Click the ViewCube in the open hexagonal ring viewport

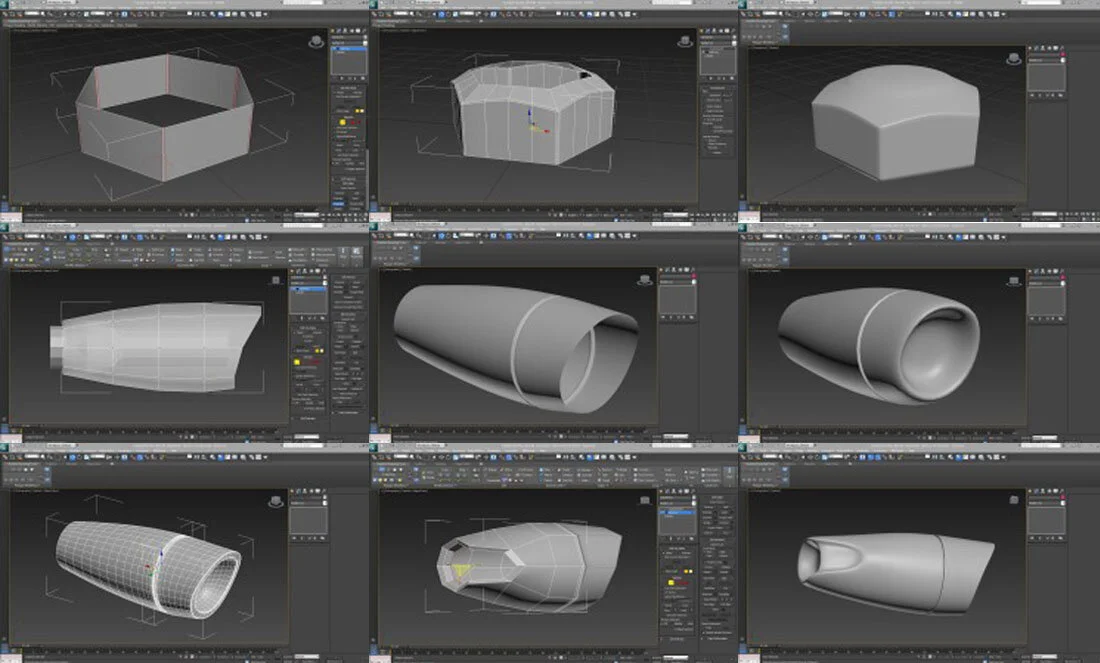pyautogui.click(x=316, y=42)
